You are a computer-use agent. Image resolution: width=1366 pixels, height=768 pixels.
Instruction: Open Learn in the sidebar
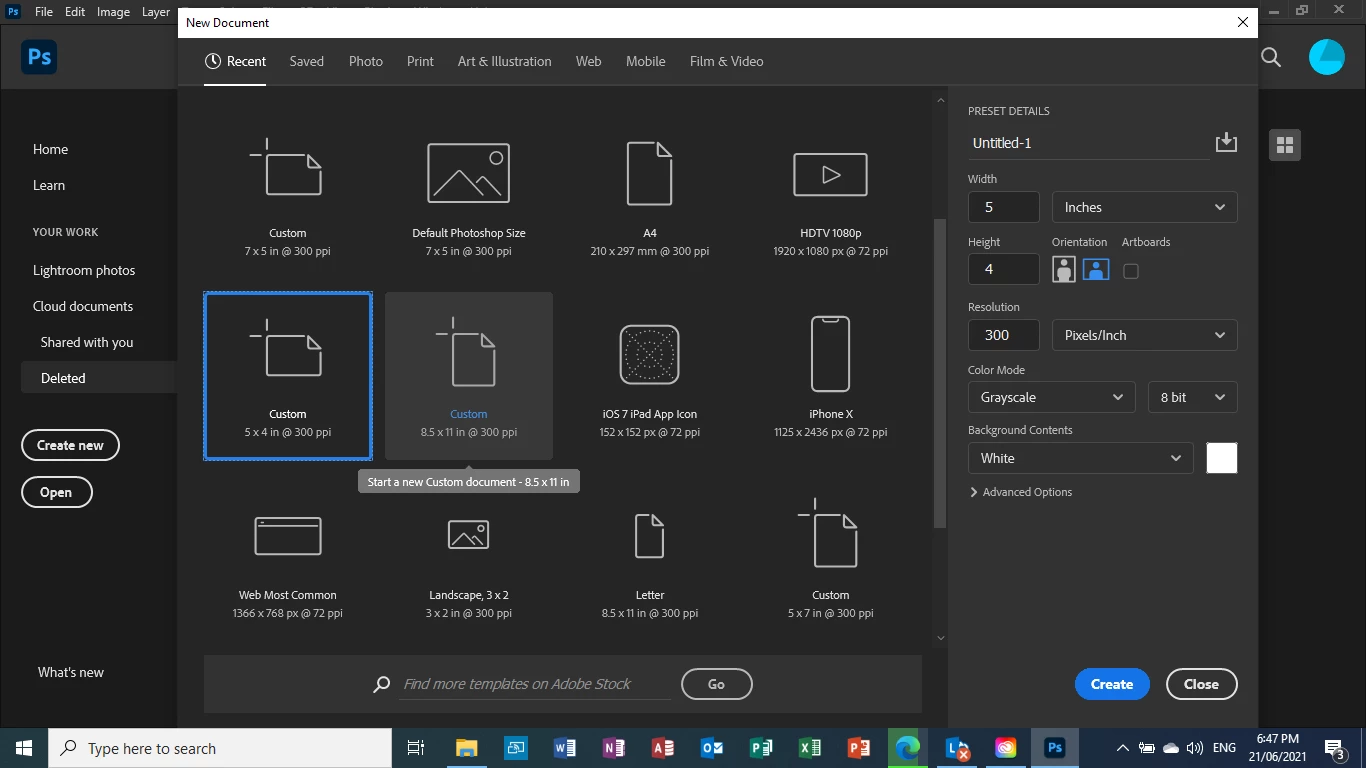click(x=49, y=185)
